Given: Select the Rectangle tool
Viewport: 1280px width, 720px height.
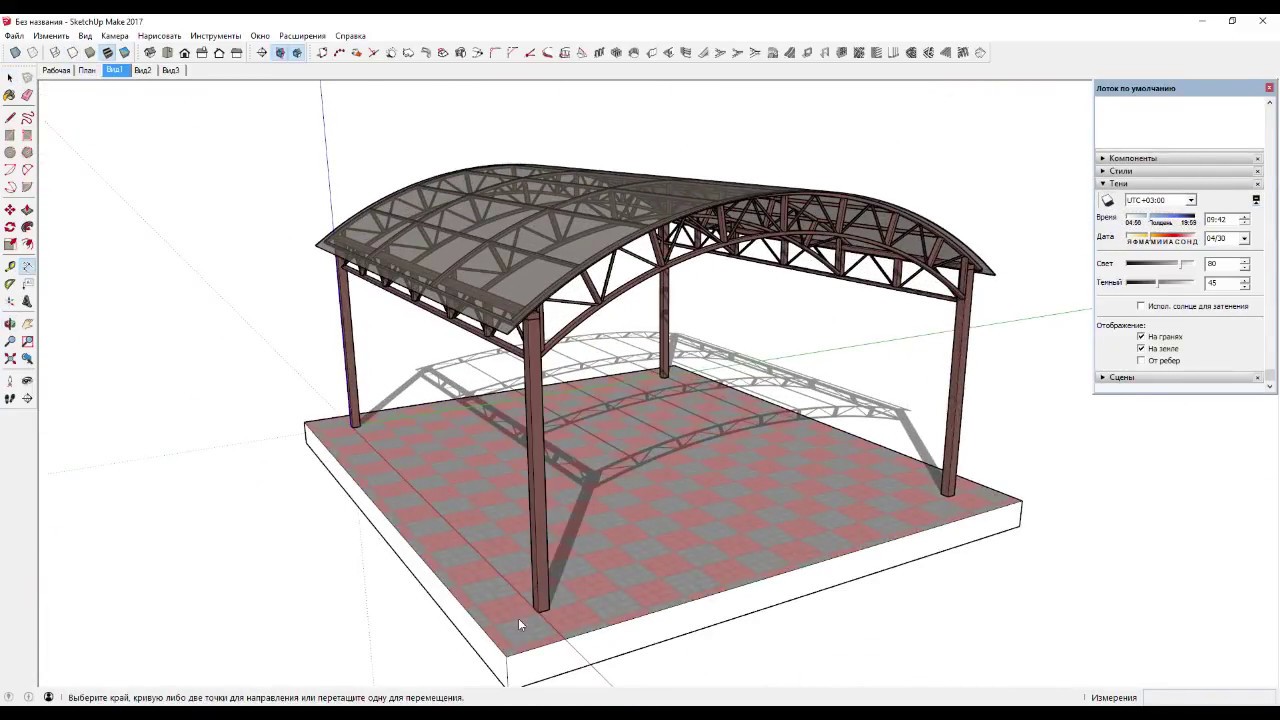Looking at the screenshot, I should 10,135.
